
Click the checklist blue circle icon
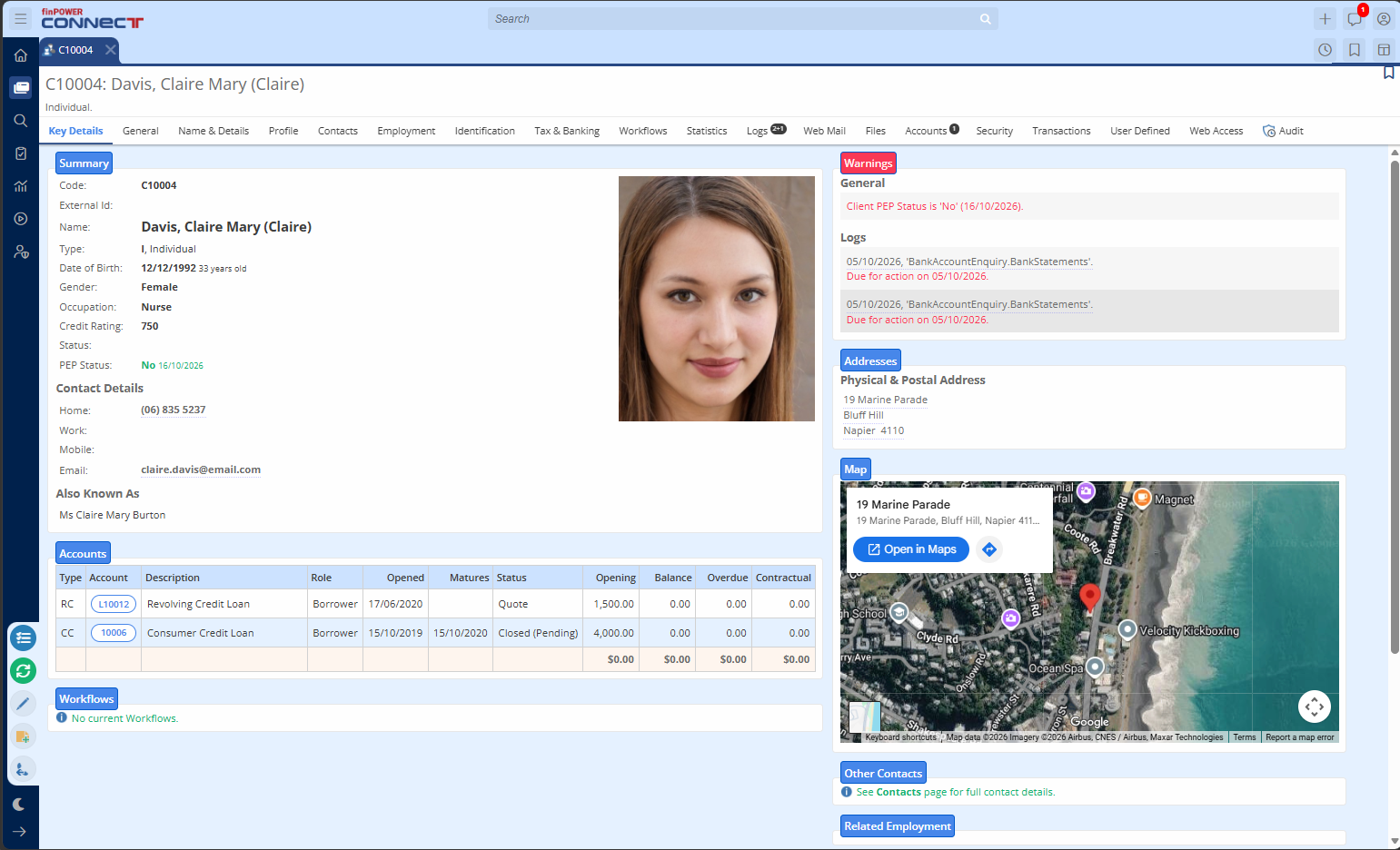[23, 637]
